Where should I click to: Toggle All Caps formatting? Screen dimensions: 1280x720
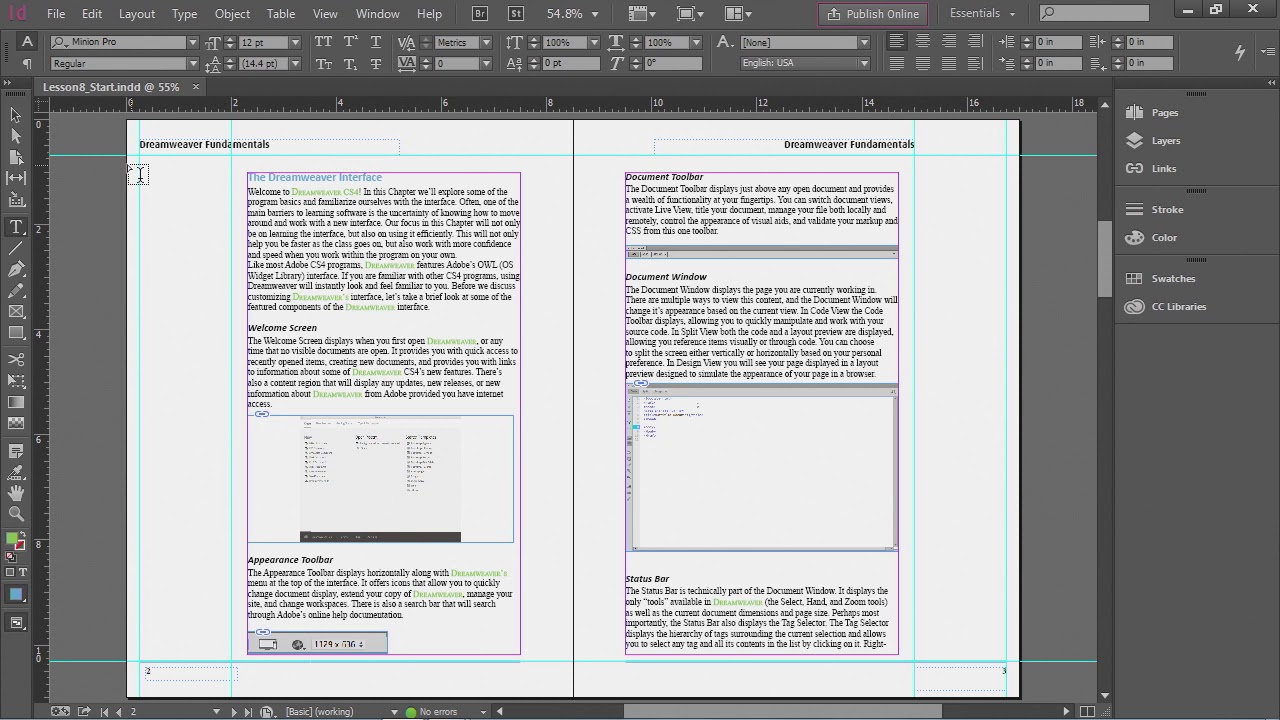click(x=324, y=42)
